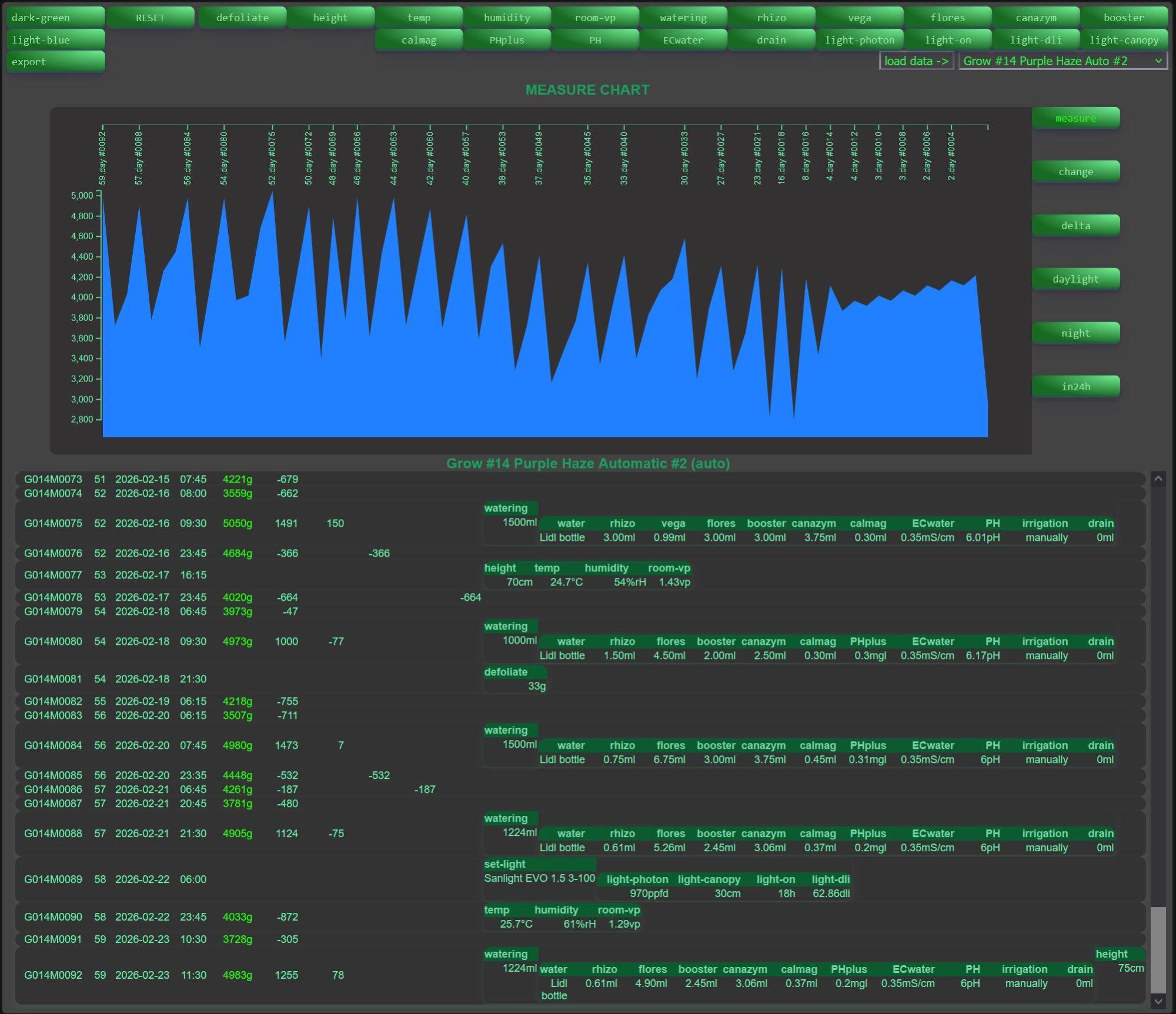Switch chart to daylight mode
Image resolution: width=1176 pixels, height=1014 pixels.
1075,279
